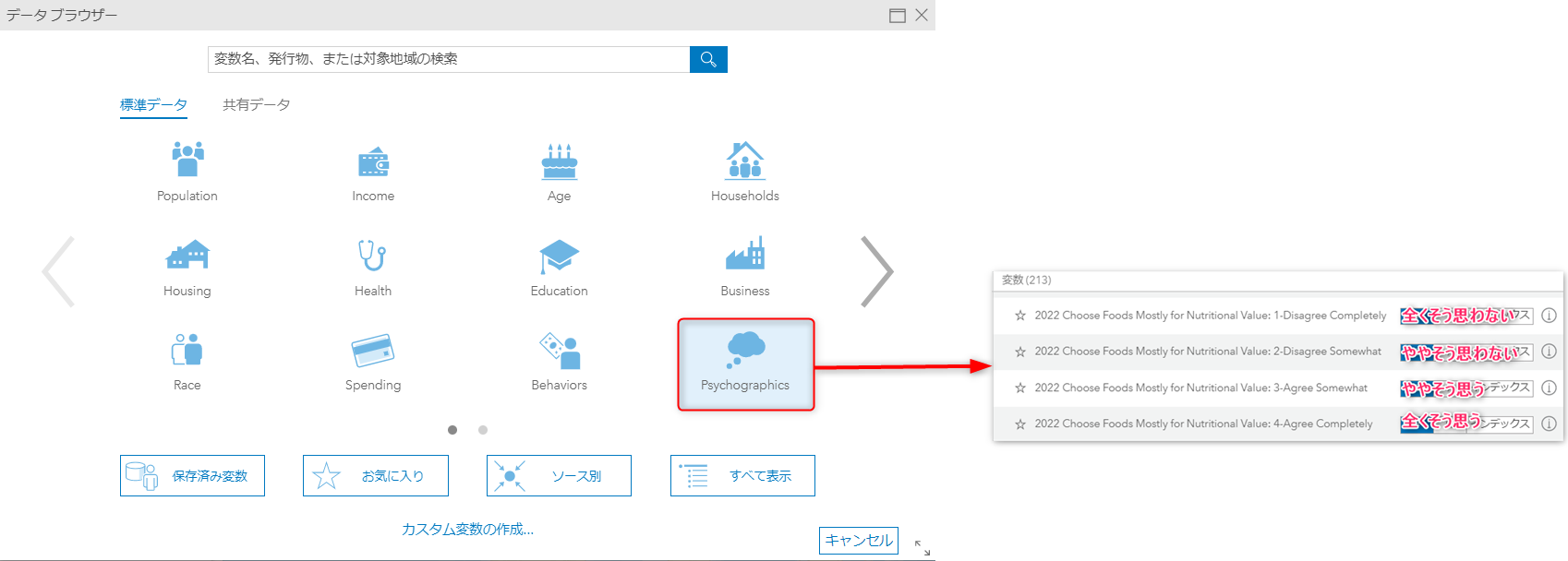The image size is (1568, 561).
Task: Favorite the 4-Agree Completely variable star
Action: pos(1020,424)
